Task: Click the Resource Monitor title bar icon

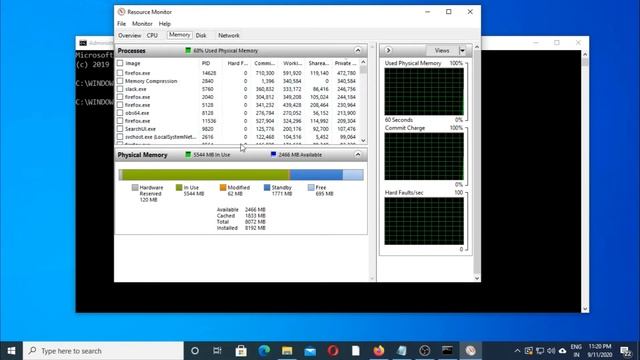Action: pos(121,12)
